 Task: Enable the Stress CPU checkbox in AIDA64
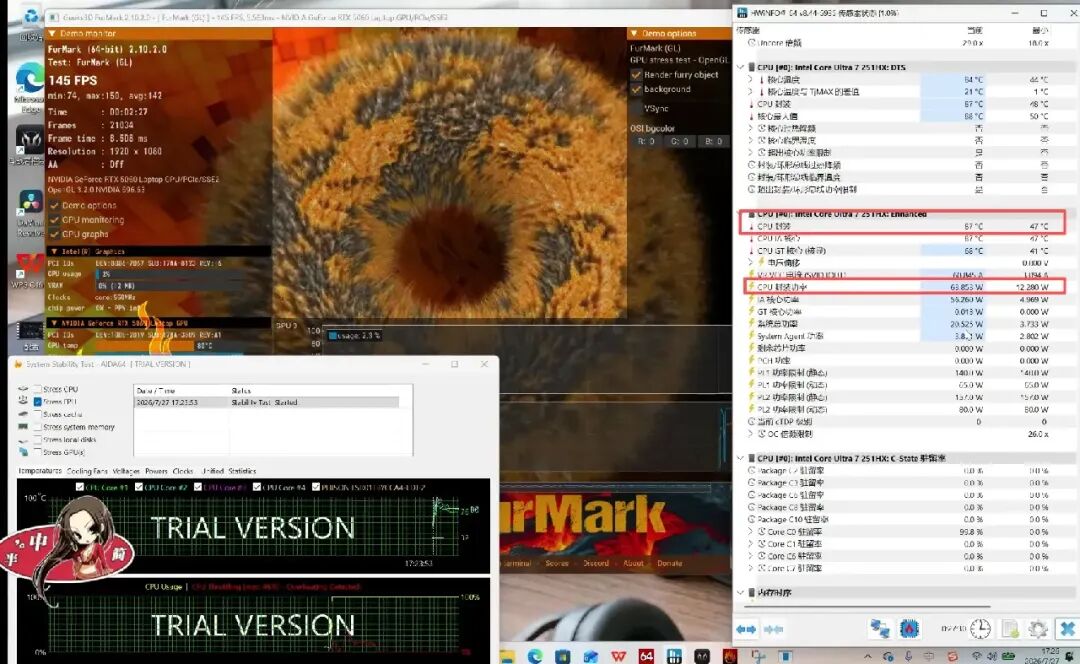click(38, 389)
